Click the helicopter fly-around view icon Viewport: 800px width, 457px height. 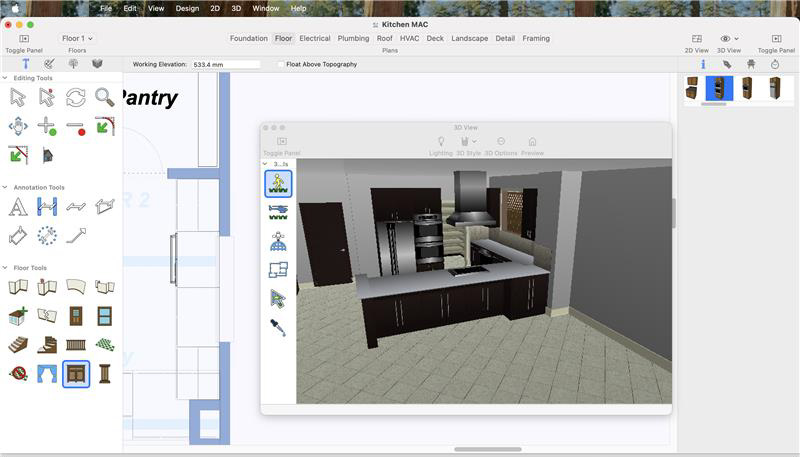click(278, 212)
